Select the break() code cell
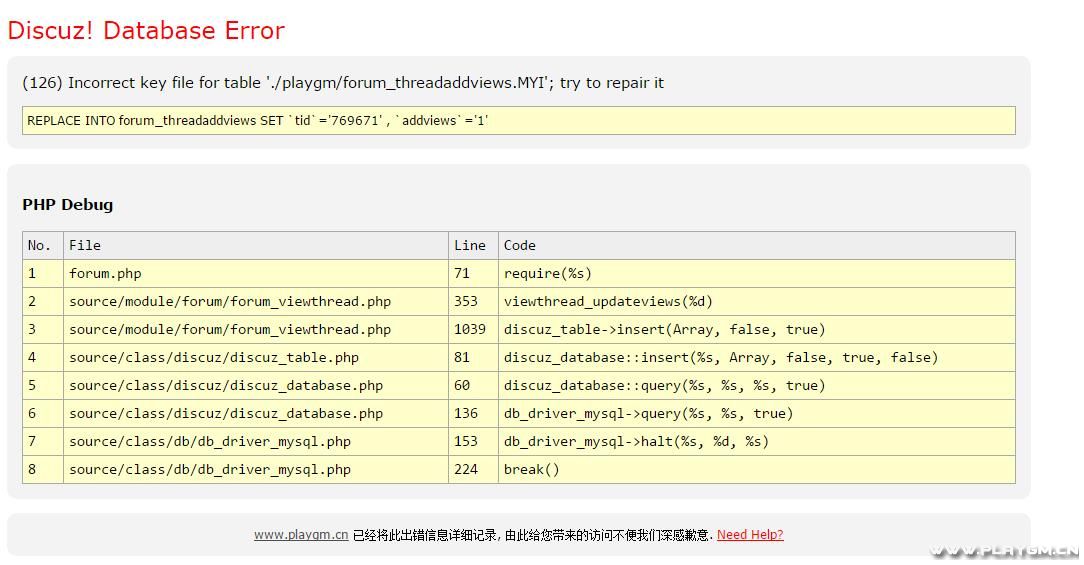 pyautogui.click(x=757, y=470)
